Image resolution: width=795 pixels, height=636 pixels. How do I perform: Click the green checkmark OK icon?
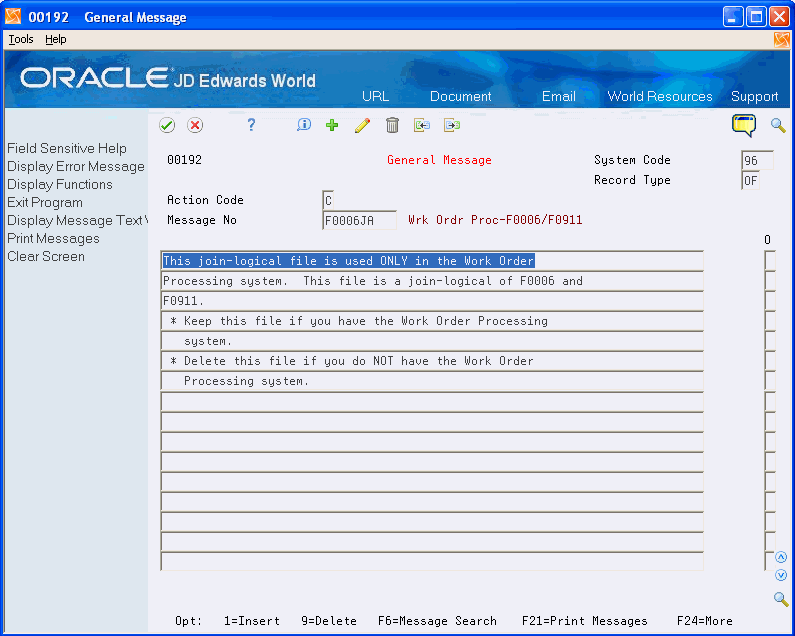coord(167,125)
